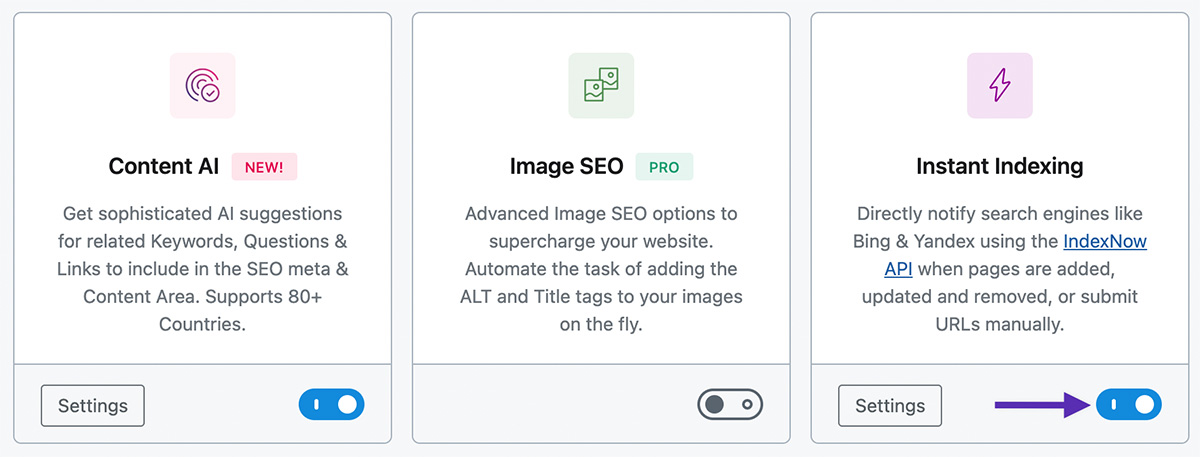Click the Content AI module icon
The width and height of the screenshot is (1200, 457).
tap(202, 86)
